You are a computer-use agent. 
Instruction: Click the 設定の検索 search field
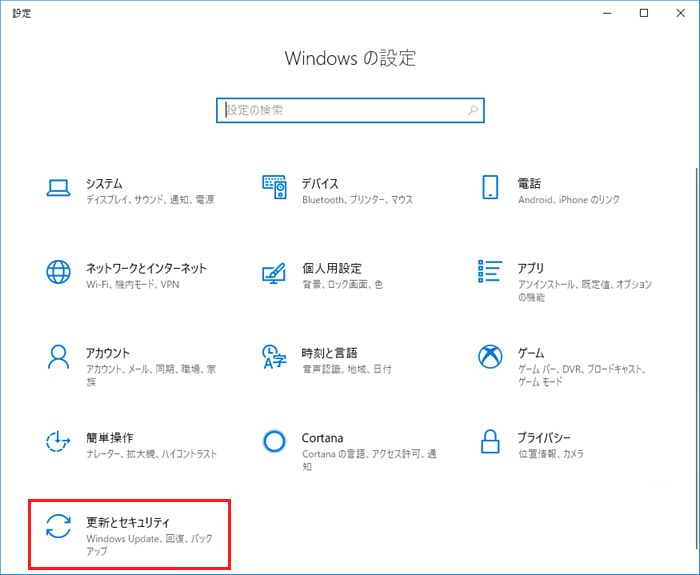350,110
